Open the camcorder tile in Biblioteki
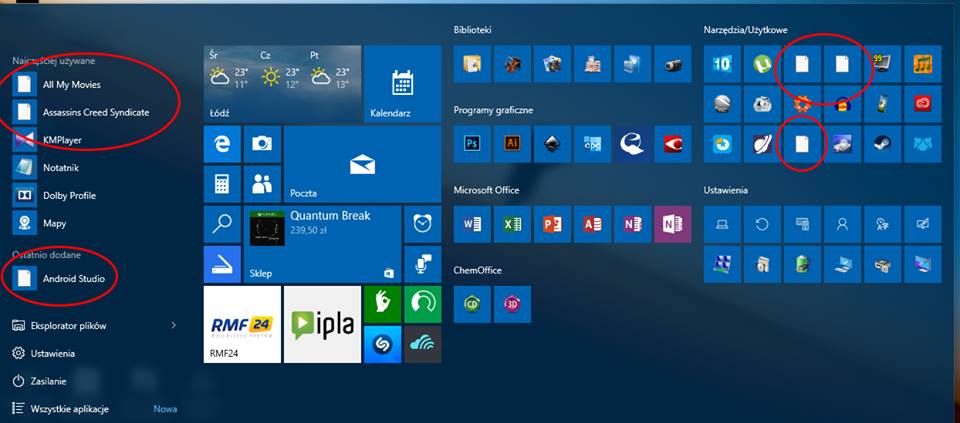 [x=672, y=64]
